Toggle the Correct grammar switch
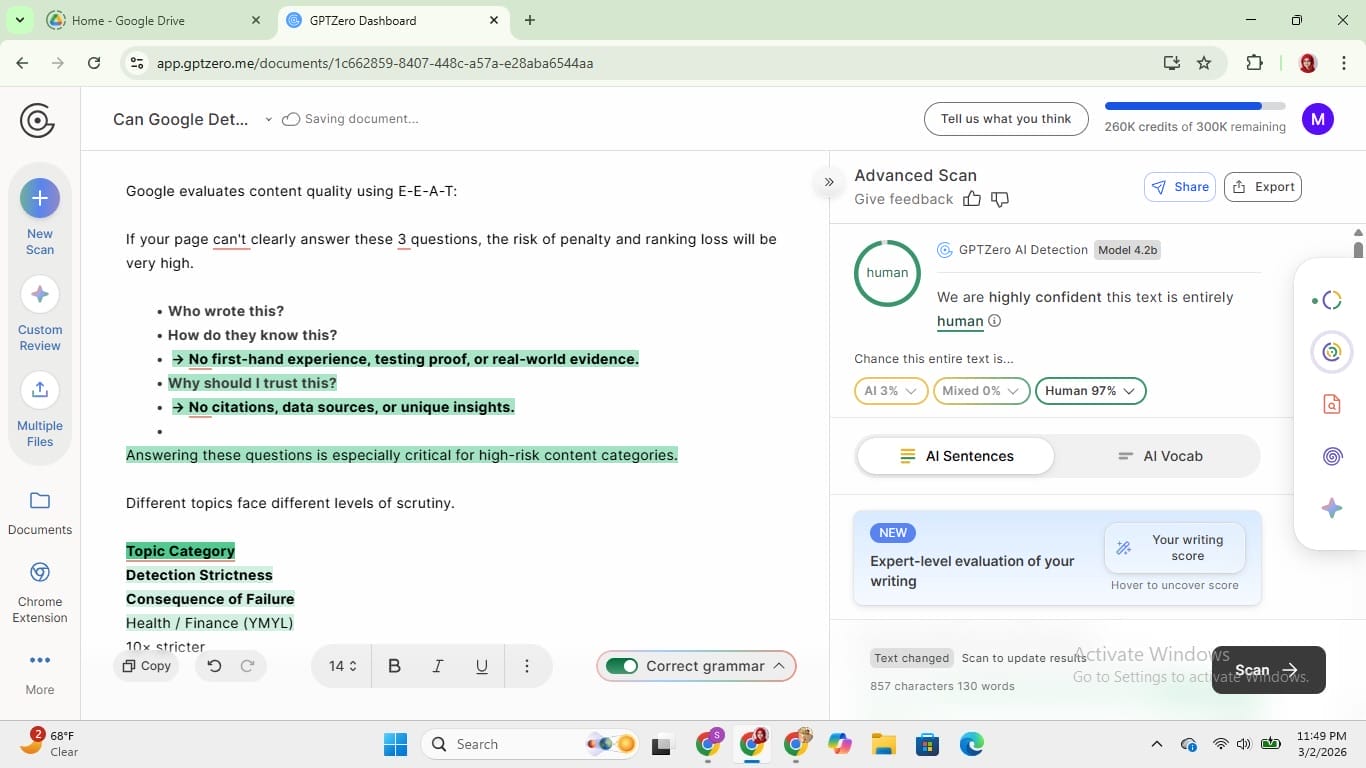Viewport: 1366px width, 768px height. pos(624,665)
